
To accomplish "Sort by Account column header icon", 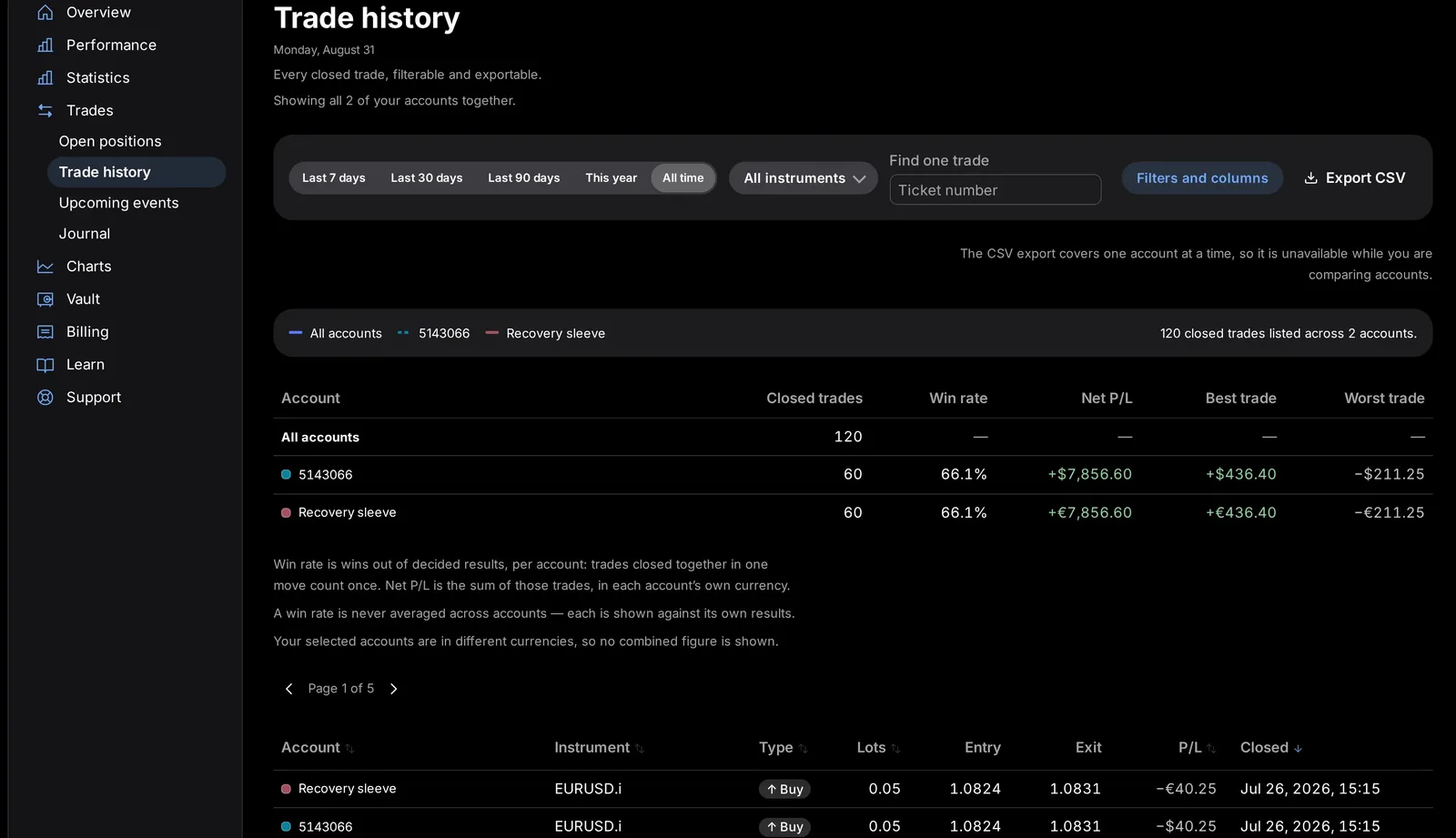I will click(349, 749).
